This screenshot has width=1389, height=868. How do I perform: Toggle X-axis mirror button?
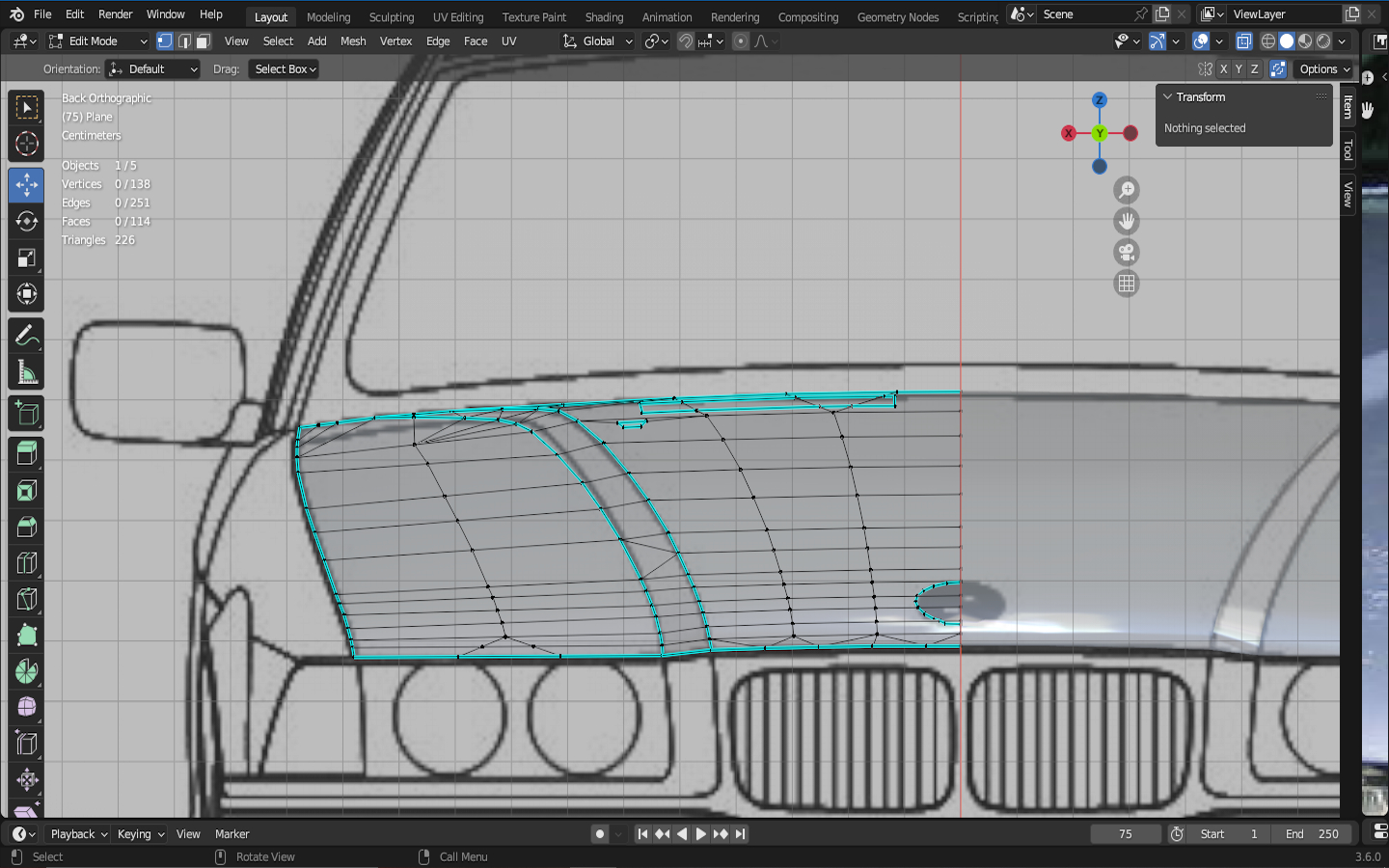(x=1223, y=69)
